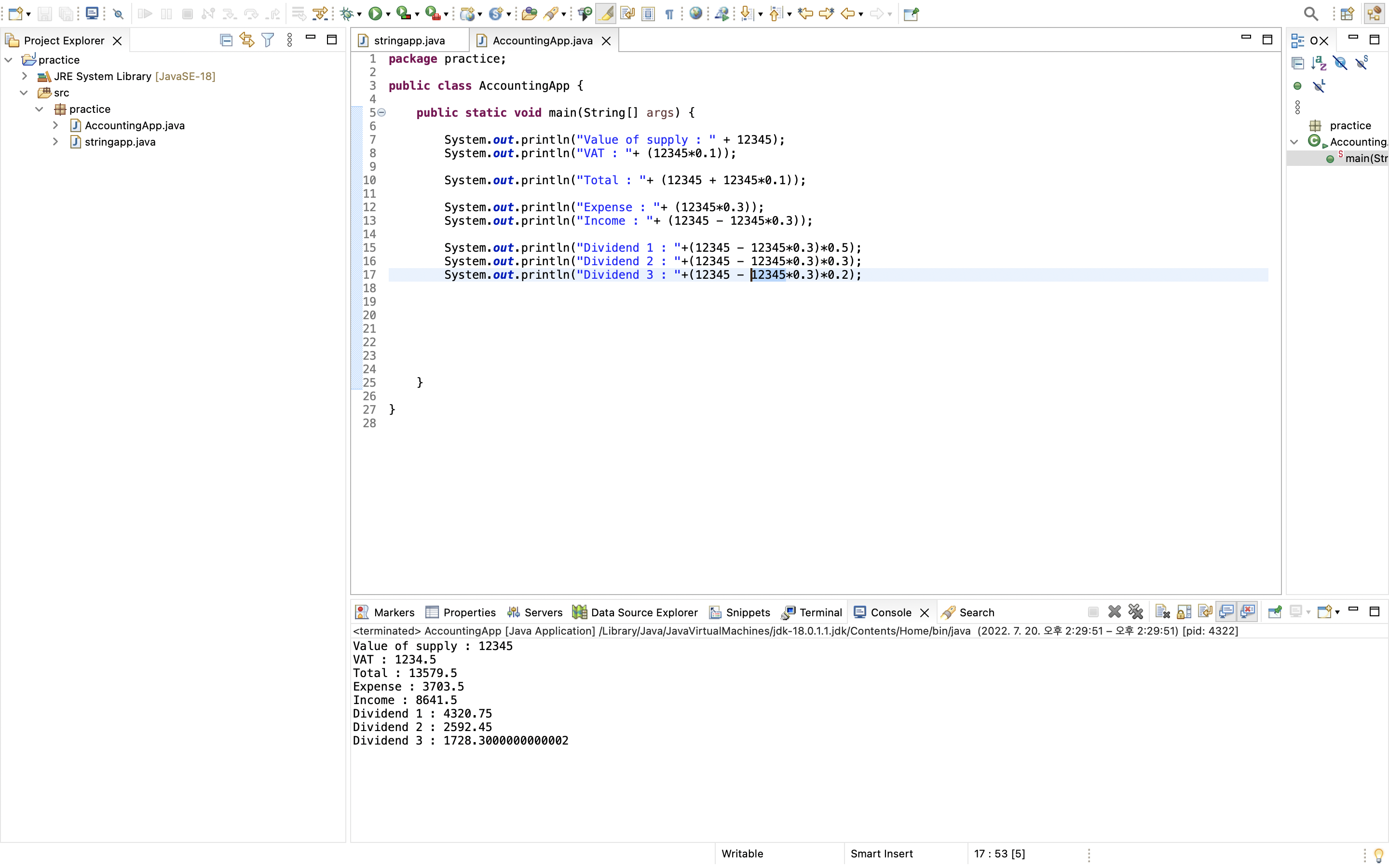The image size is (1389, 868).
Task: Click the Project Explorer filter funnel icon
Action: (268, 40)
